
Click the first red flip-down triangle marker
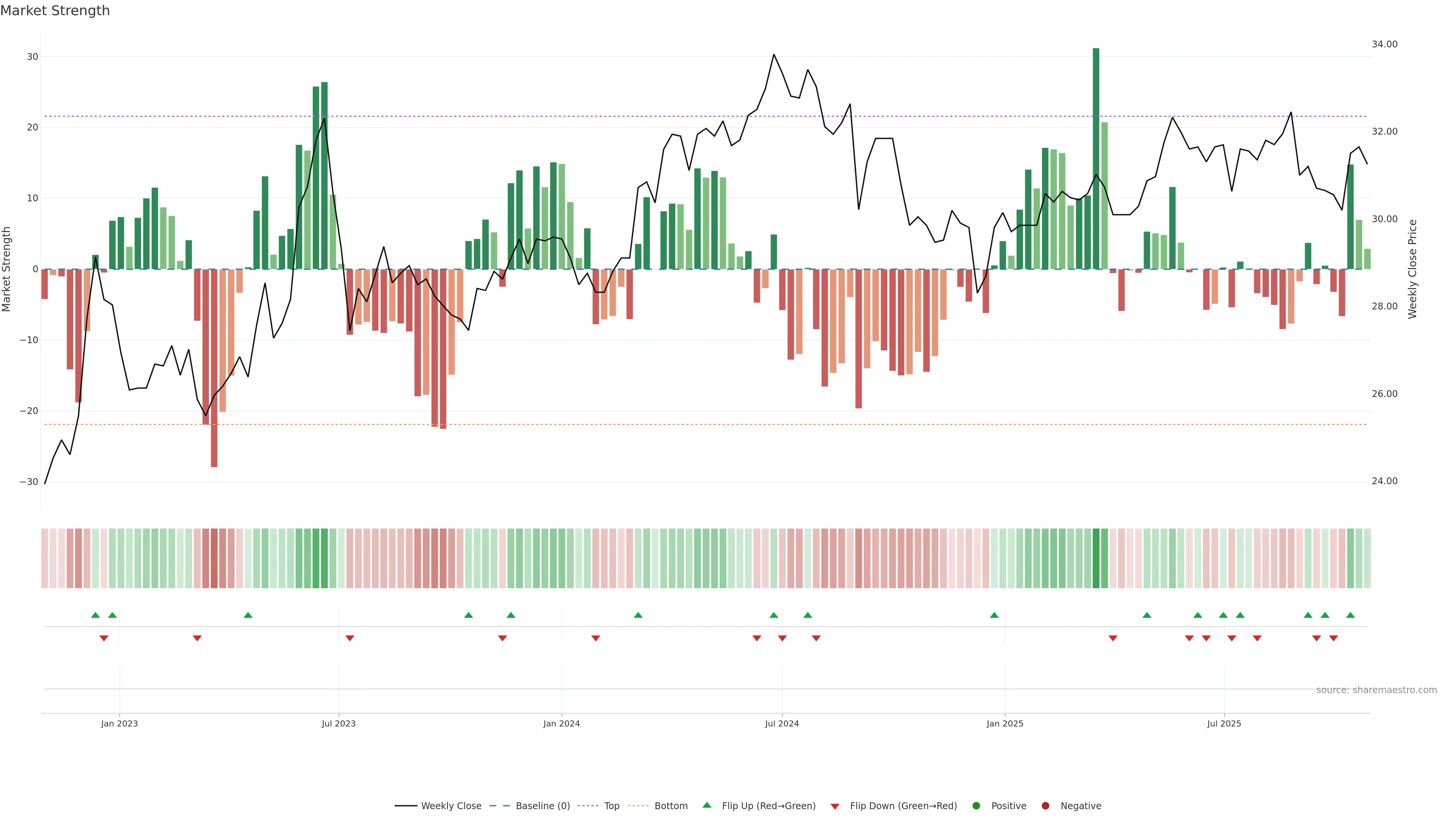click(x=104, y=638)
